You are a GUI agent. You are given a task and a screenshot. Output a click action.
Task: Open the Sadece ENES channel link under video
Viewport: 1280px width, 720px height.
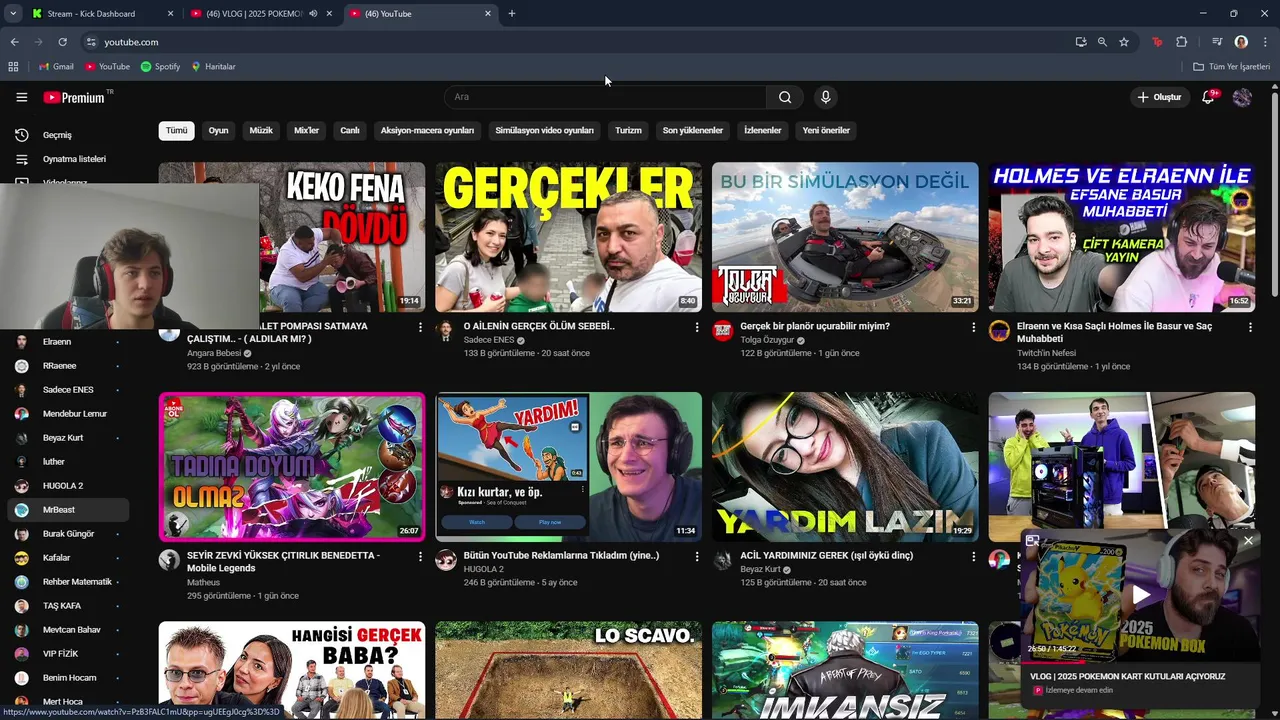(x=489, y=340)
